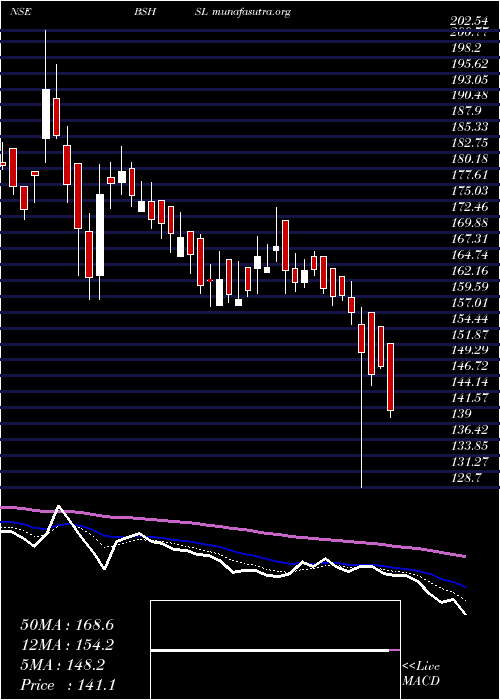Click the 185.33 price axis label
Viewport: 500px width, 700px height.
[469, 127]
